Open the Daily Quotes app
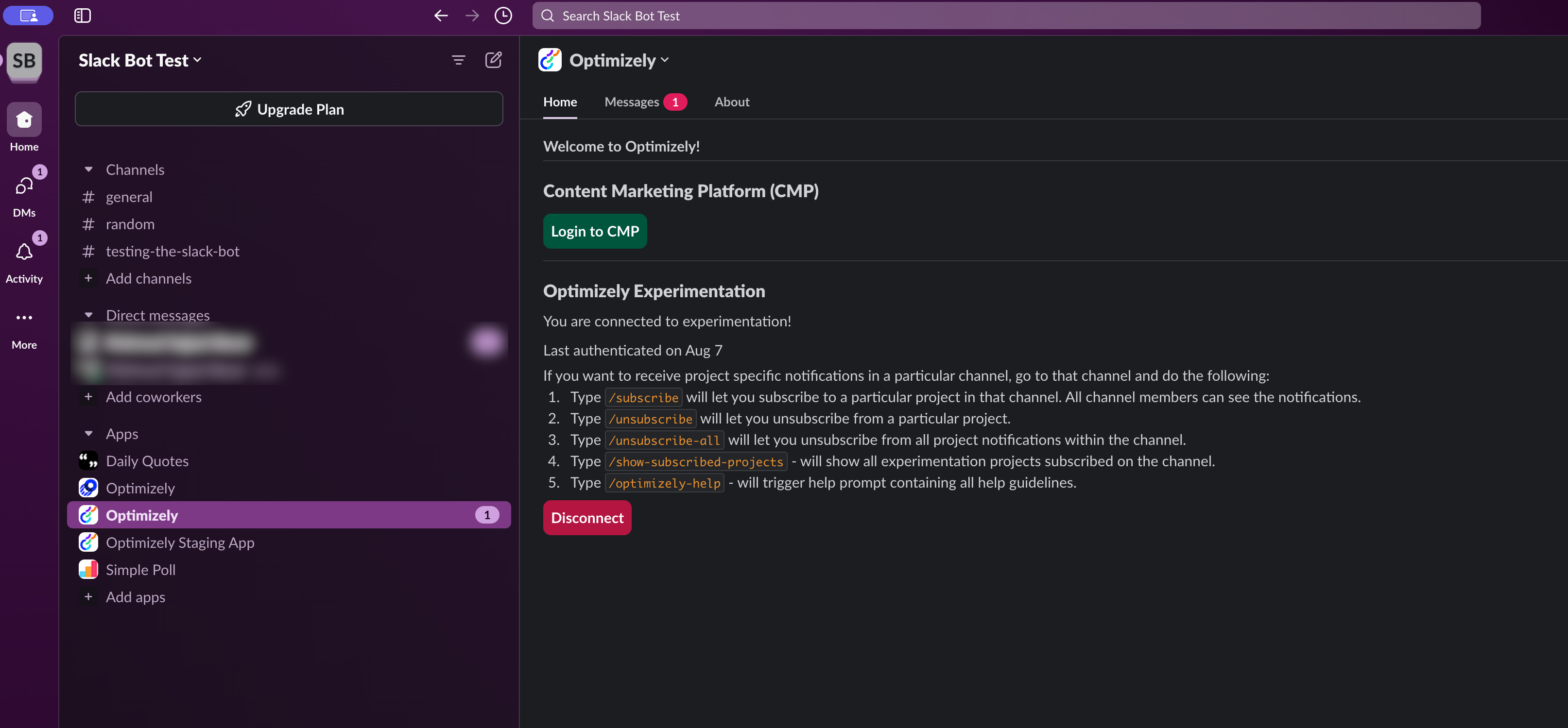 (147, 460)
